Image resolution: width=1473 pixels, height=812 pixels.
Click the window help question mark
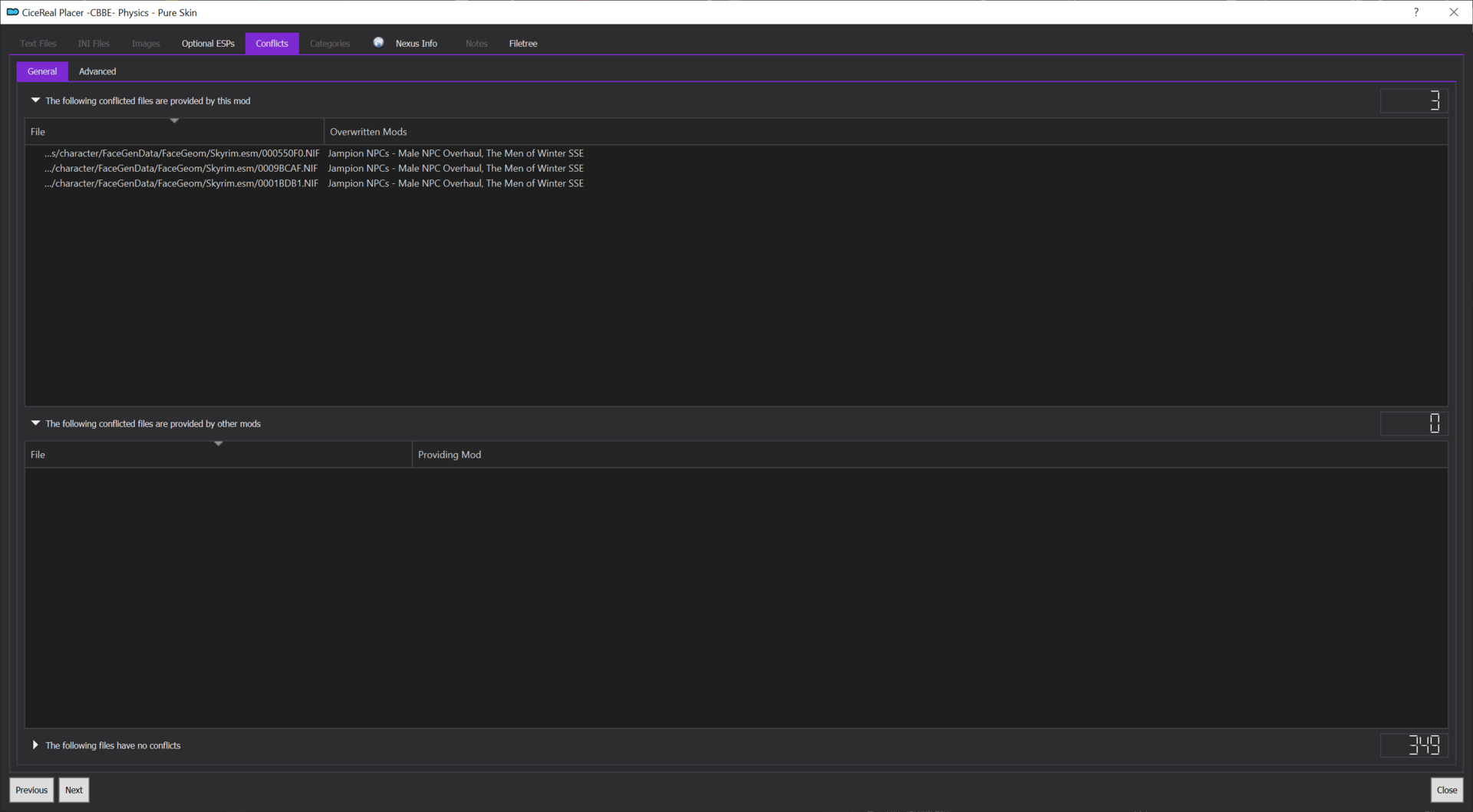click(x=1416, y=12)
